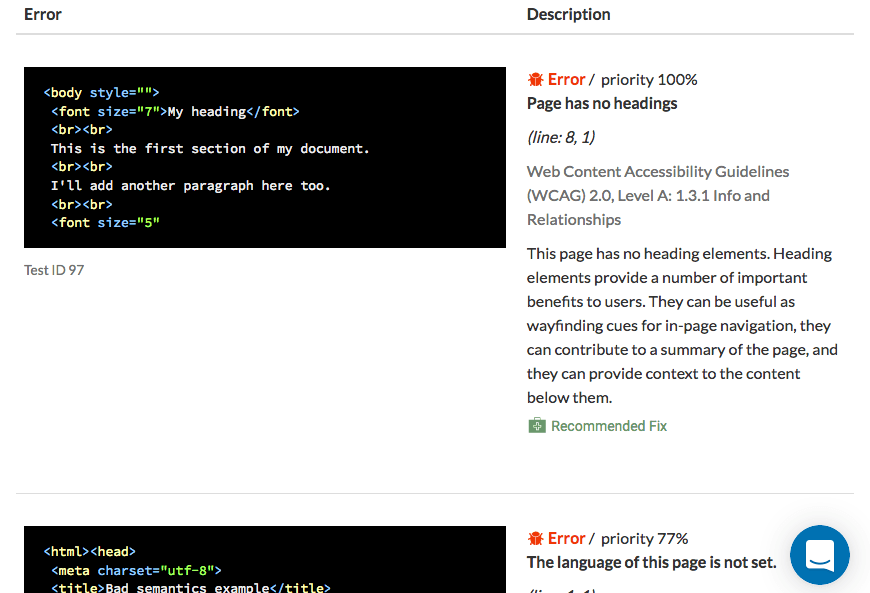Viewport: 870px width, 593px height.
Task: Click the "priority 77%" text
Action: coord(645,538)
